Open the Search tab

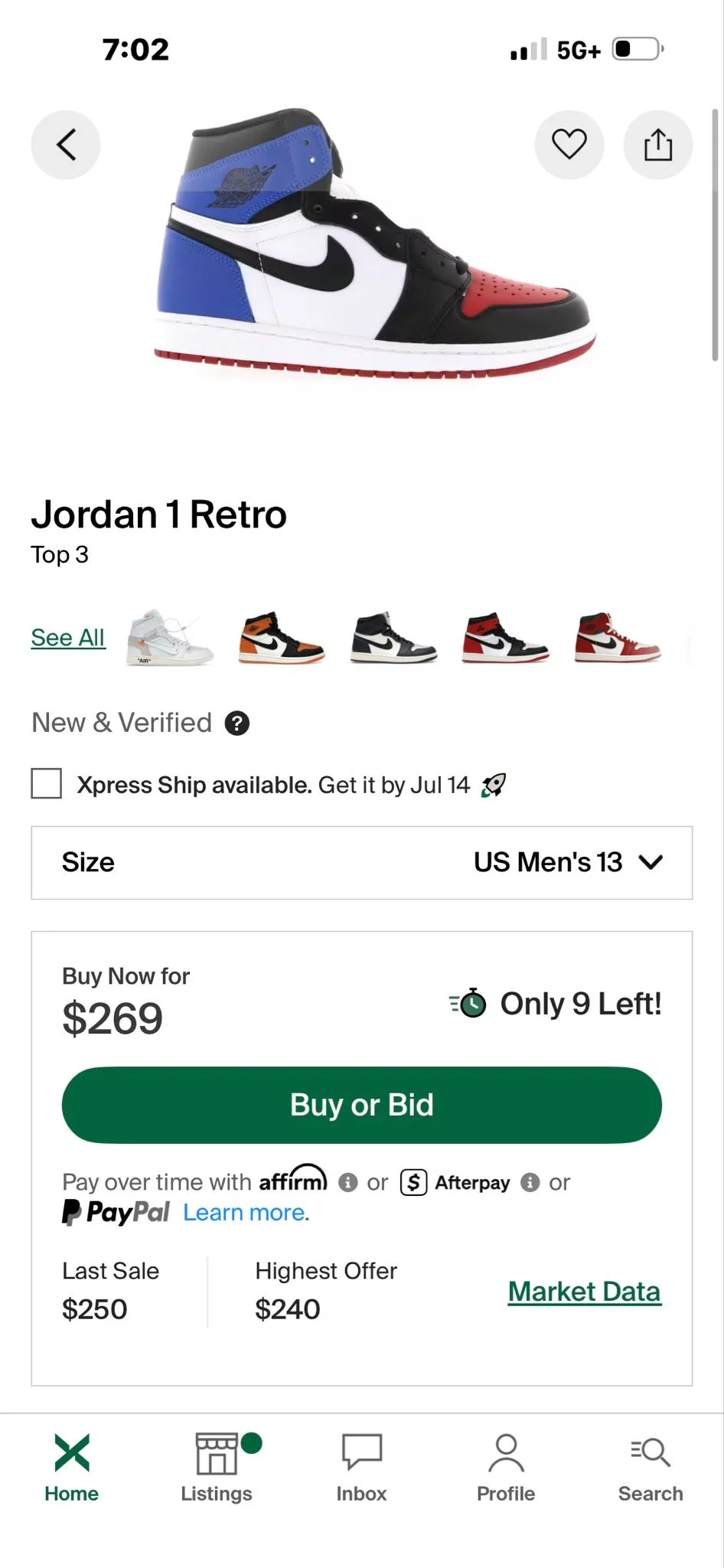point(651,1468)
